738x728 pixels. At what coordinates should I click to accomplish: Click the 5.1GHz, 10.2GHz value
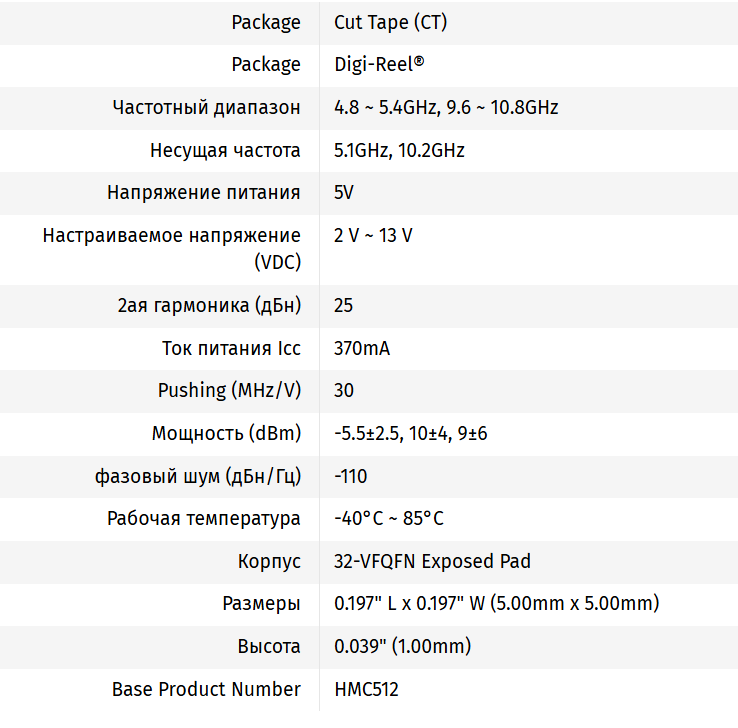click(x=399, y=151)
